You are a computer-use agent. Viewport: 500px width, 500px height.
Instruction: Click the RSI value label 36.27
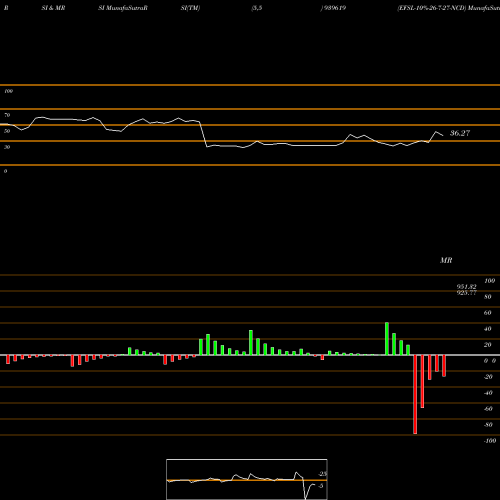[x=460, y=133]
